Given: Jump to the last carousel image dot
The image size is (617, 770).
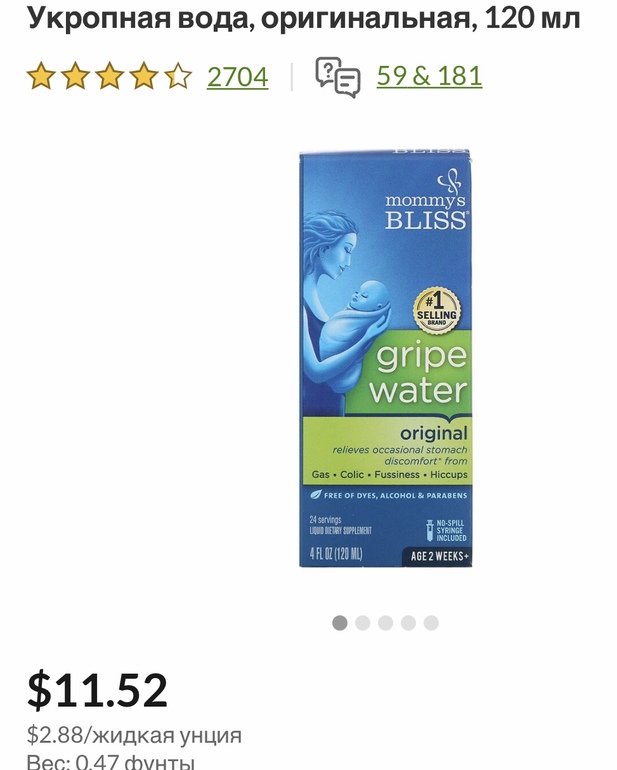Looking at the screenshot, I should tap(431, 623).
